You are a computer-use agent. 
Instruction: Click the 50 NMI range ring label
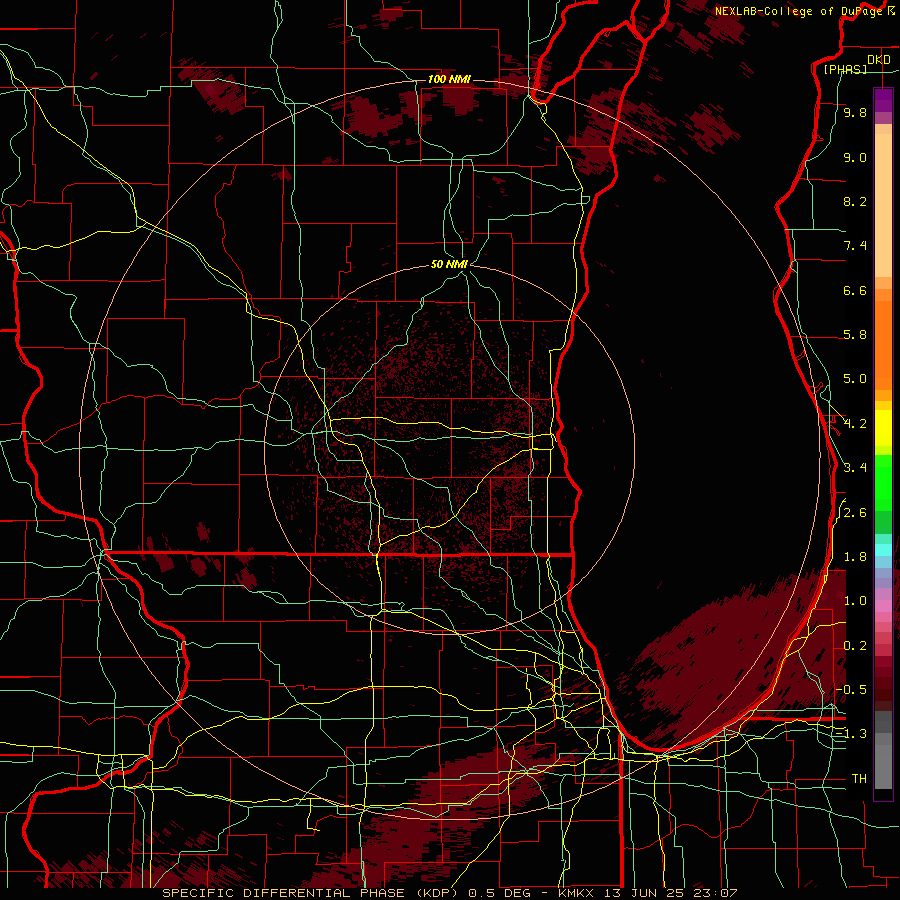(449, 264)
